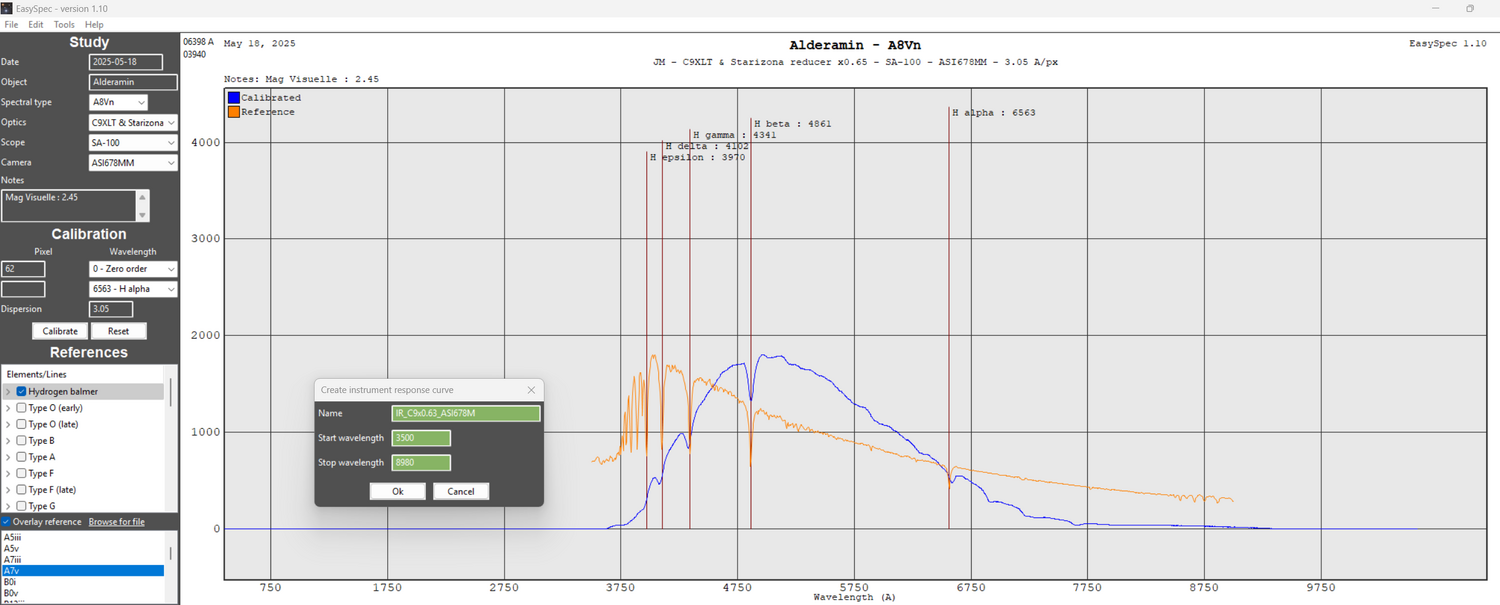Click the pixel field containing 62
The width and height of the screenshot is (1500, 605).
23,269
